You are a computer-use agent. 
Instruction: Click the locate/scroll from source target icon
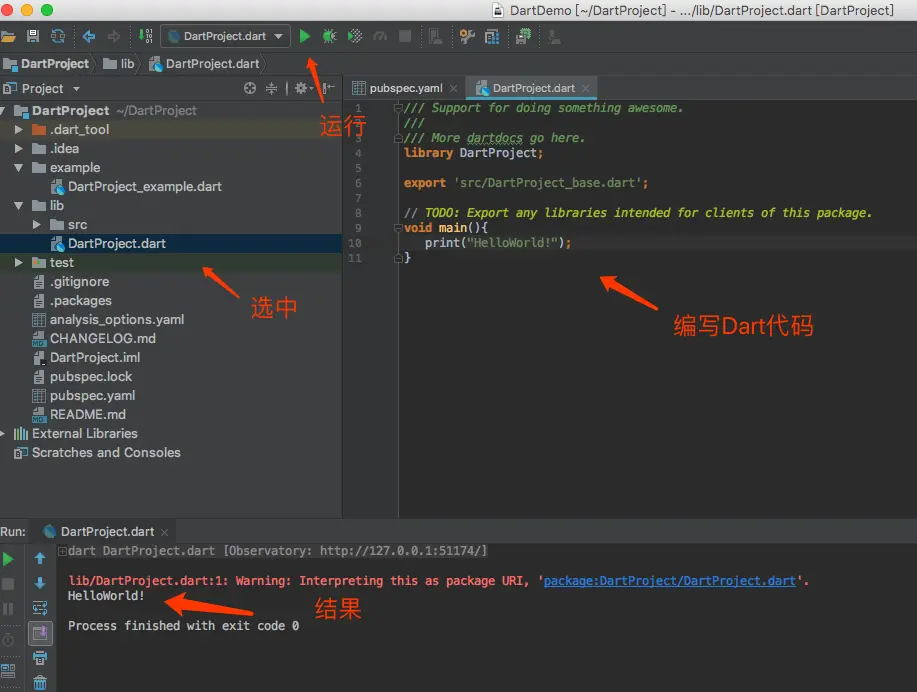click(x=250, y=88)
